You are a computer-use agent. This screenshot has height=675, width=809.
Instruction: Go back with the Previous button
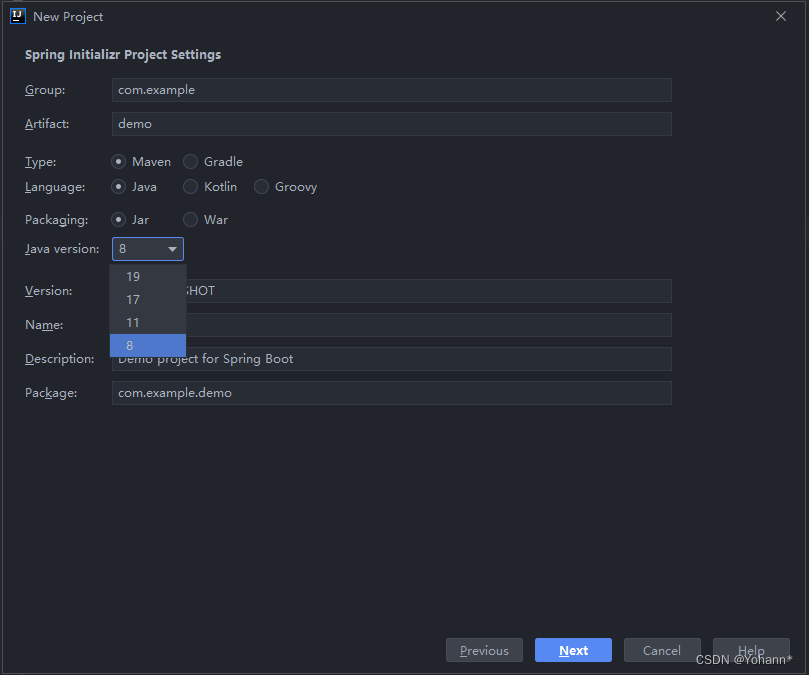click(x=484, y=650)
